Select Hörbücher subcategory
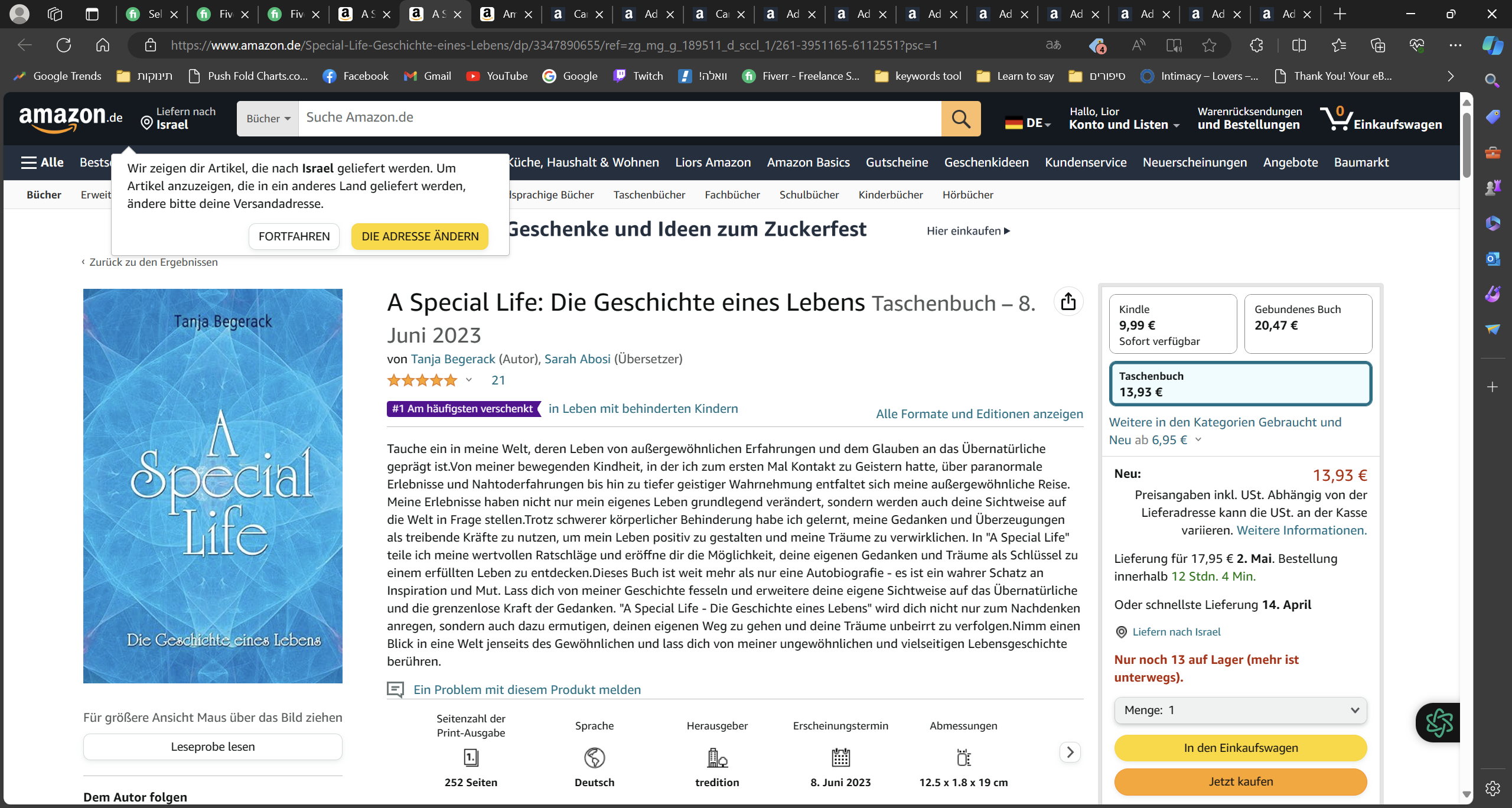Image resolution: width=1512 pixels, height=808 pixels. (967, 195)
